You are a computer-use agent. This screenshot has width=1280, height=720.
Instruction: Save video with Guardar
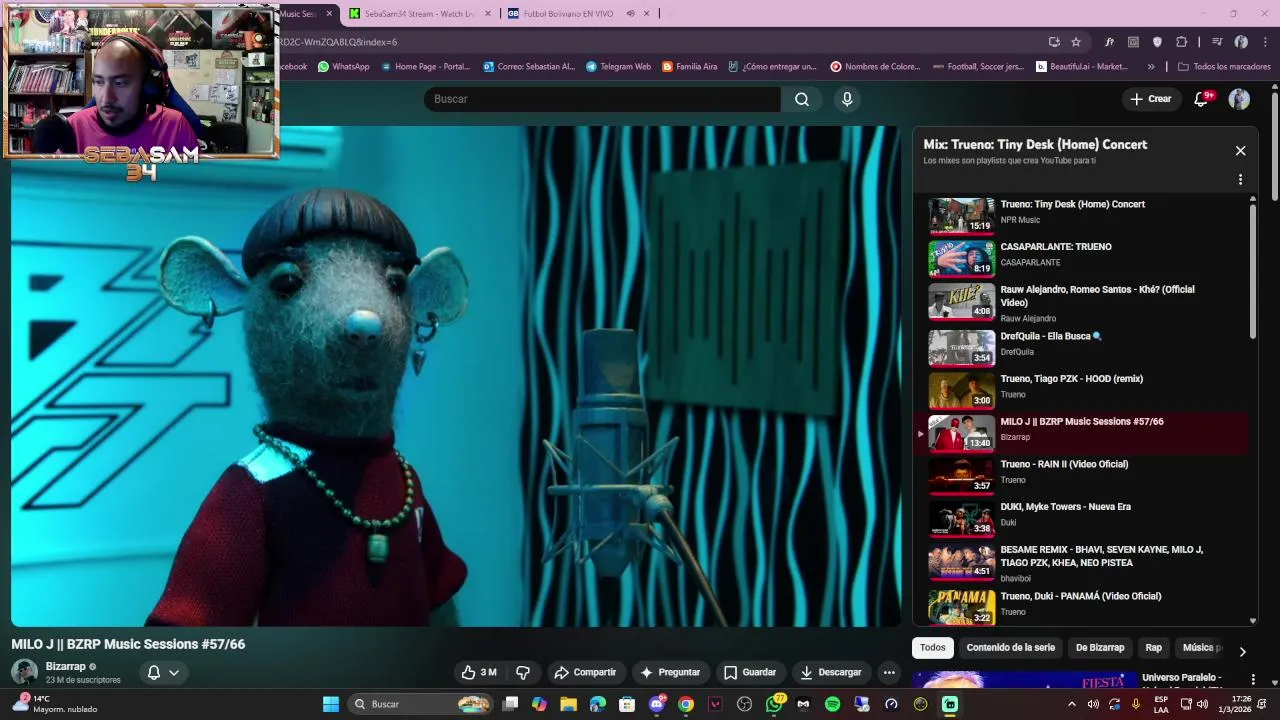(750, 672)
